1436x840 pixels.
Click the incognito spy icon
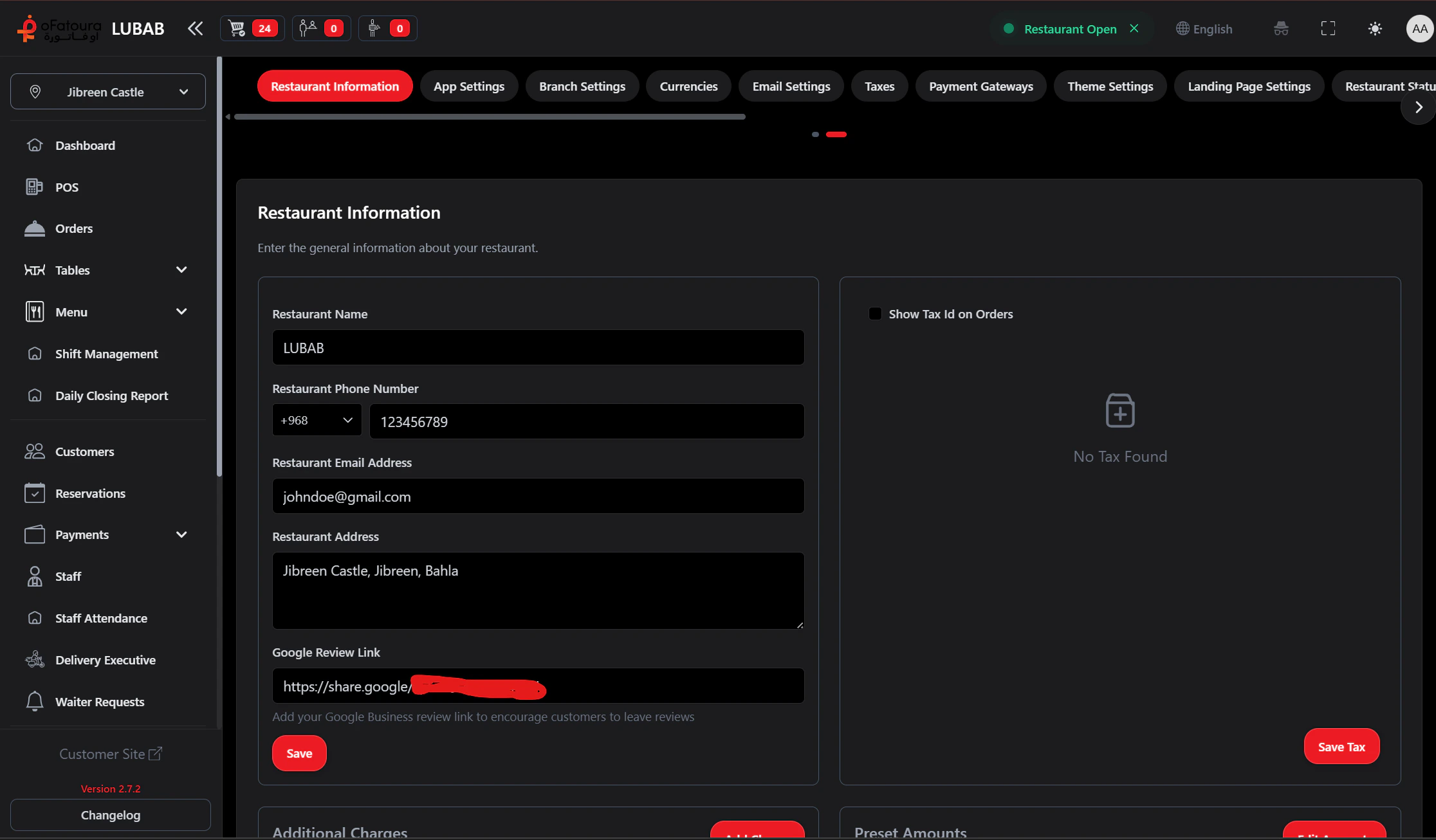pos(1281,28)
